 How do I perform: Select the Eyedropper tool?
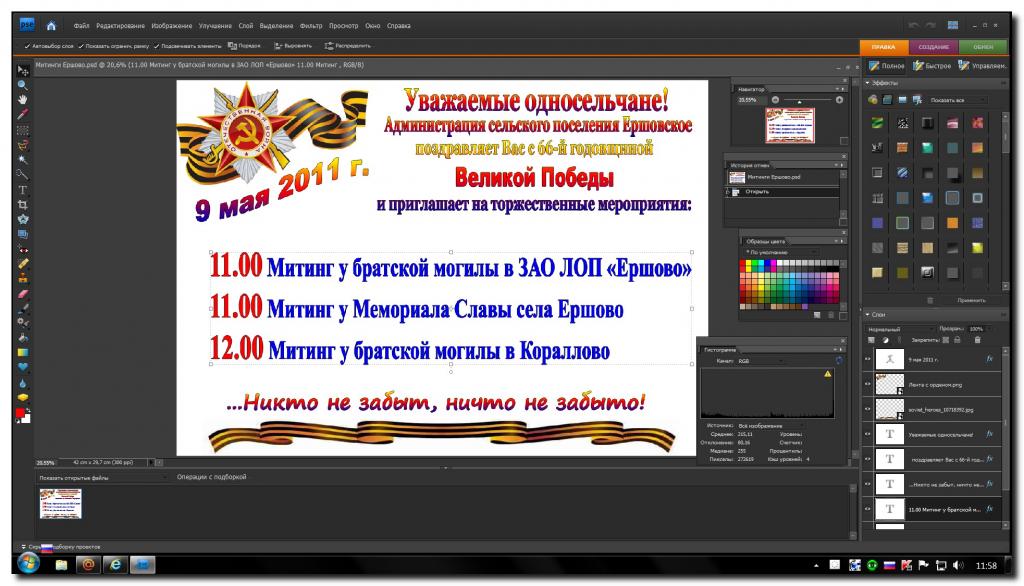point(23,115)
